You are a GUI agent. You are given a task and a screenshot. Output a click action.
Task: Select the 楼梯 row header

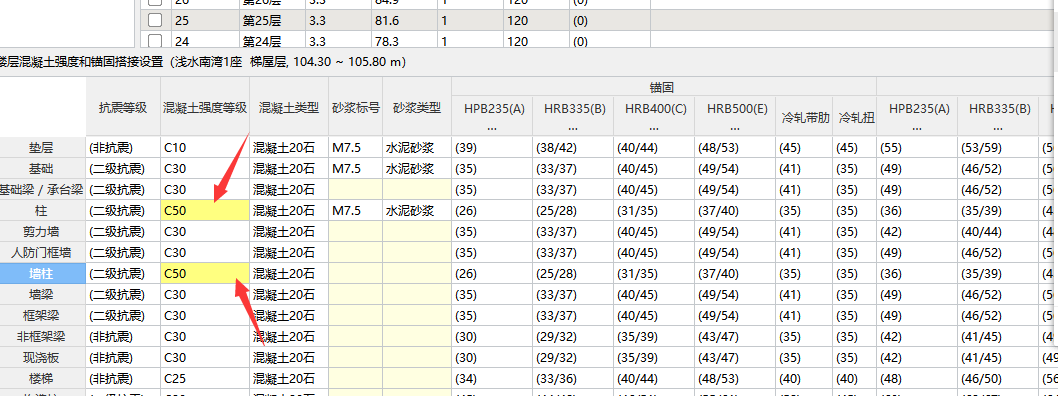point(43,378)
